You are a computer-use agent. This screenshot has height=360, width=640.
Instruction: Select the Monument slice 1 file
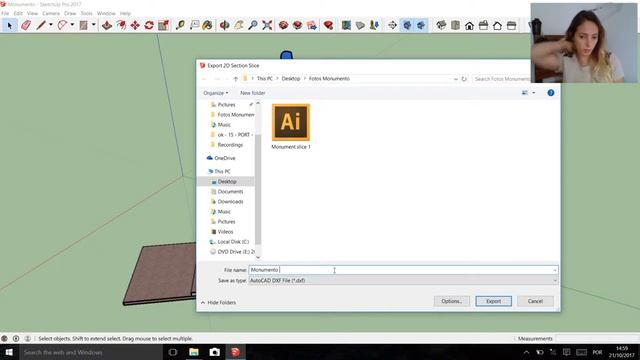pos(291,127)
